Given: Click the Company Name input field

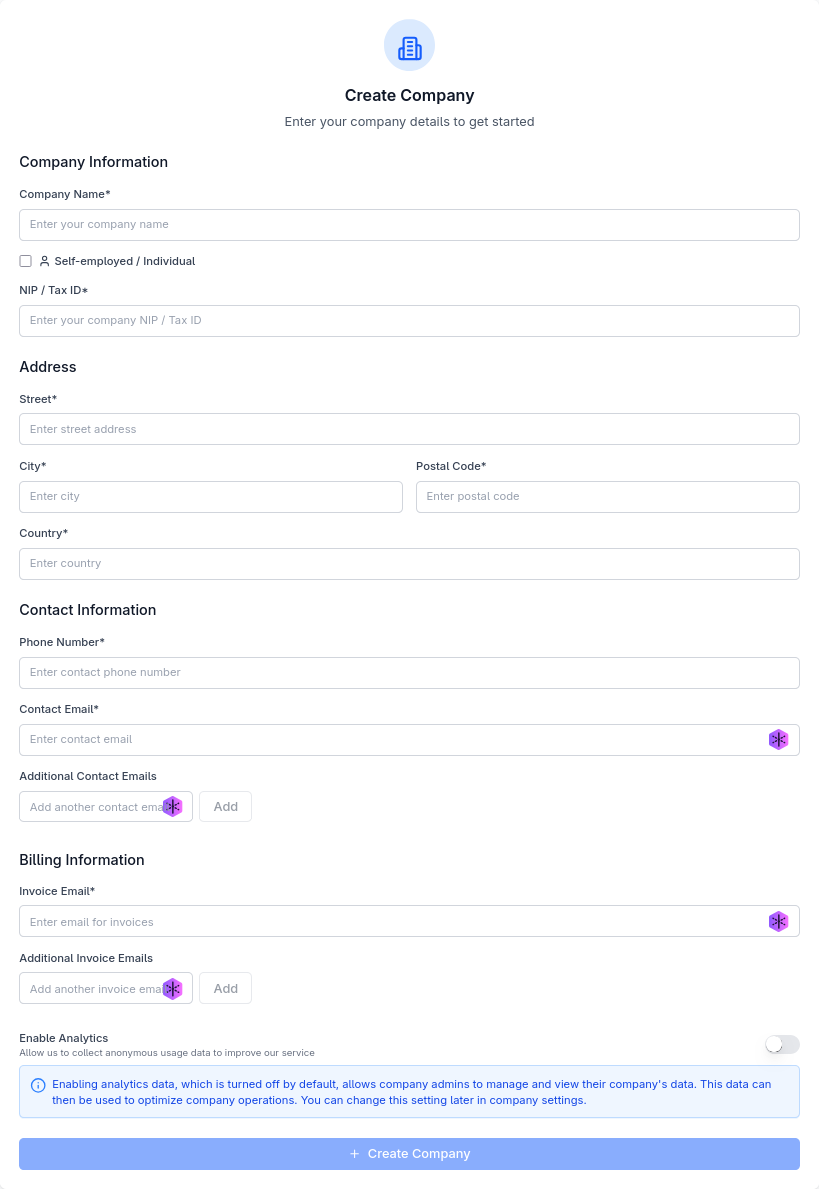Looking at the screenshot, I should (409, 224).
